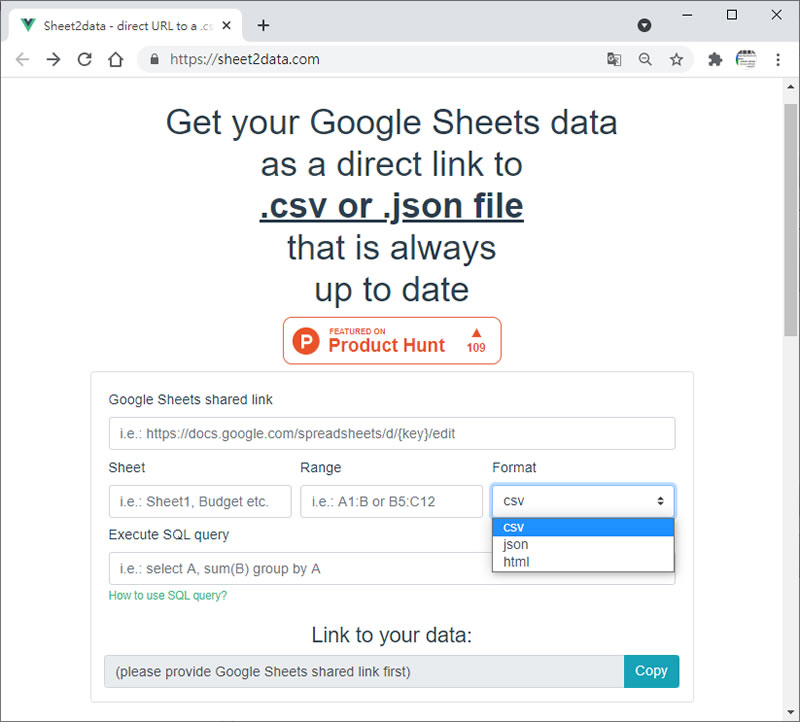Click the browser forward arrow
This screenshot has width=800, height=722.
pyautogui.click(x=53, y=59)
